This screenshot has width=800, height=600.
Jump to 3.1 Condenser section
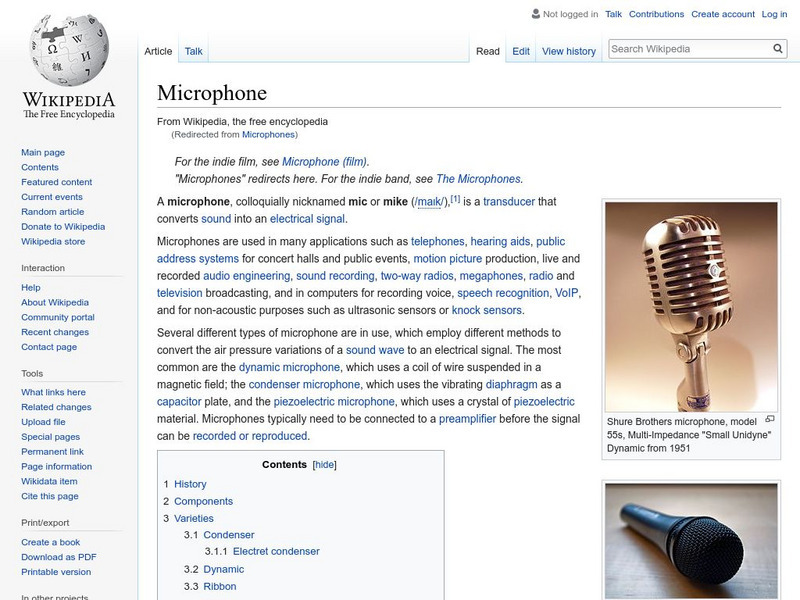[x=229, y=535]
